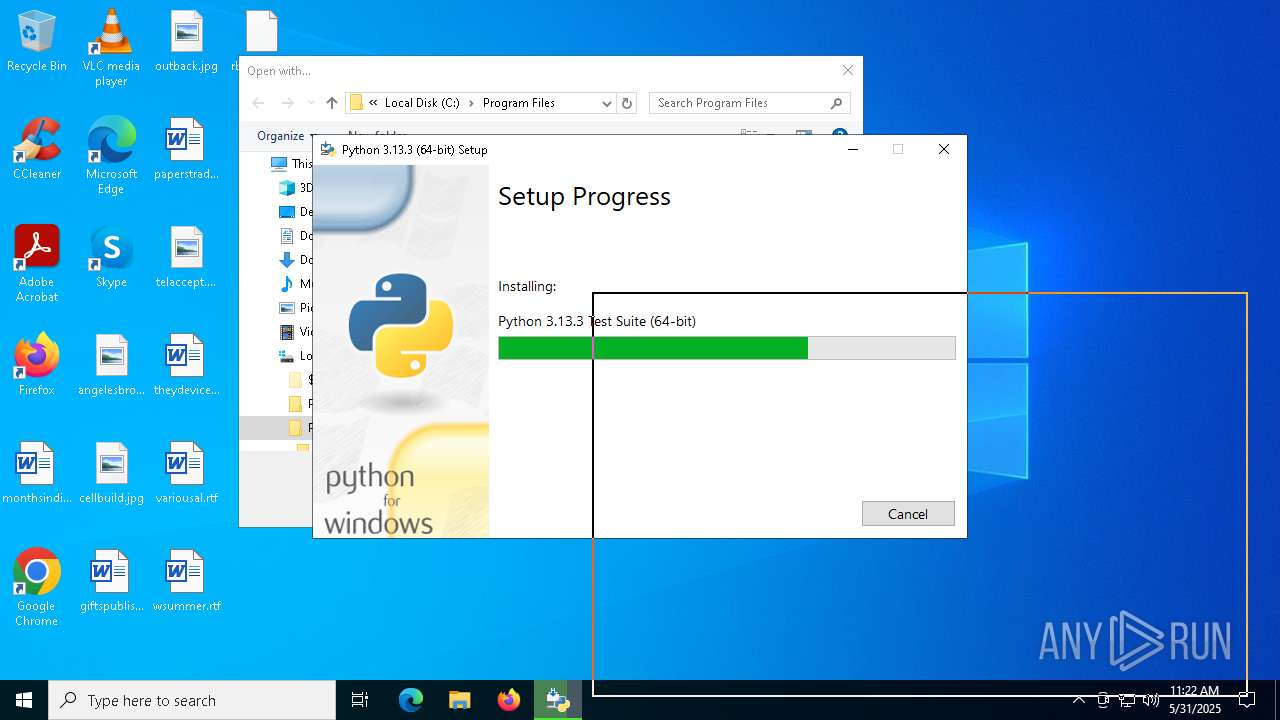Select the cellbuild.jpg desktop file

[111, 473]
